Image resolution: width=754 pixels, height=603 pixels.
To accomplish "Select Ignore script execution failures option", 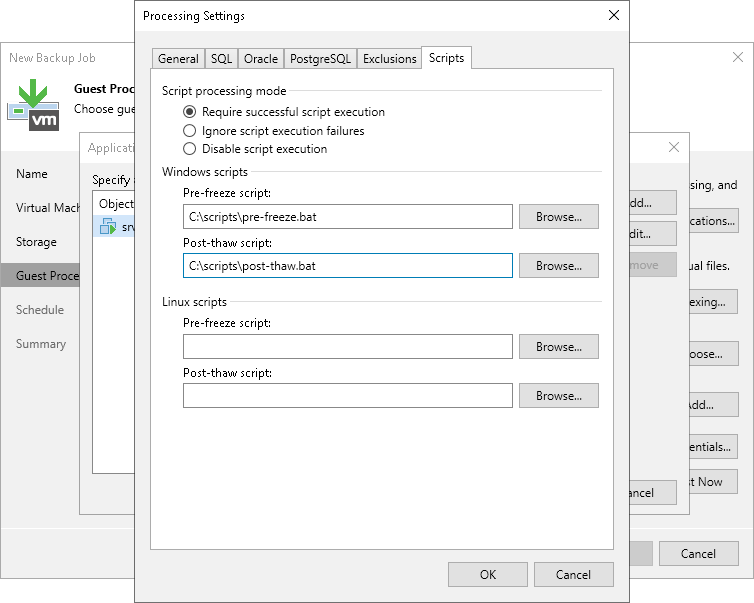I will click(x=190, y=131).
